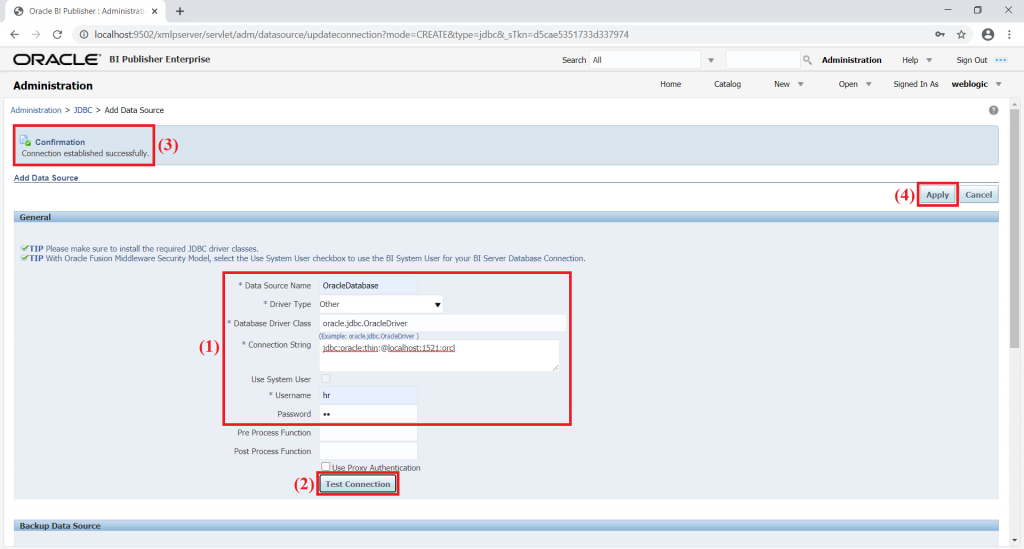Open the Chrome three-dot menu
The image size is (1024, 549).
point(1010,35)
